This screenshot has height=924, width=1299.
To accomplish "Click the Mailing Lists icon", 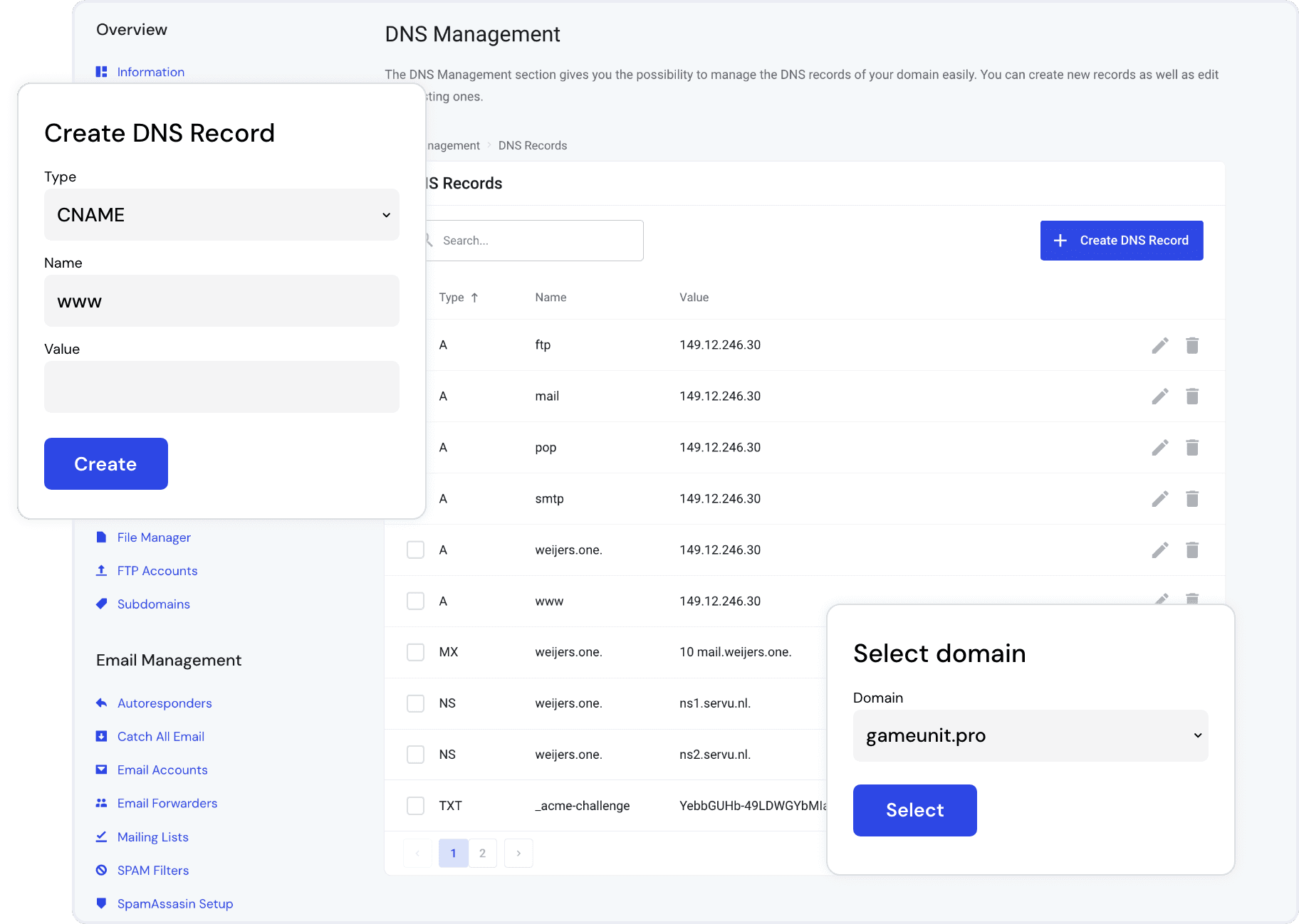I will [101, 836].
